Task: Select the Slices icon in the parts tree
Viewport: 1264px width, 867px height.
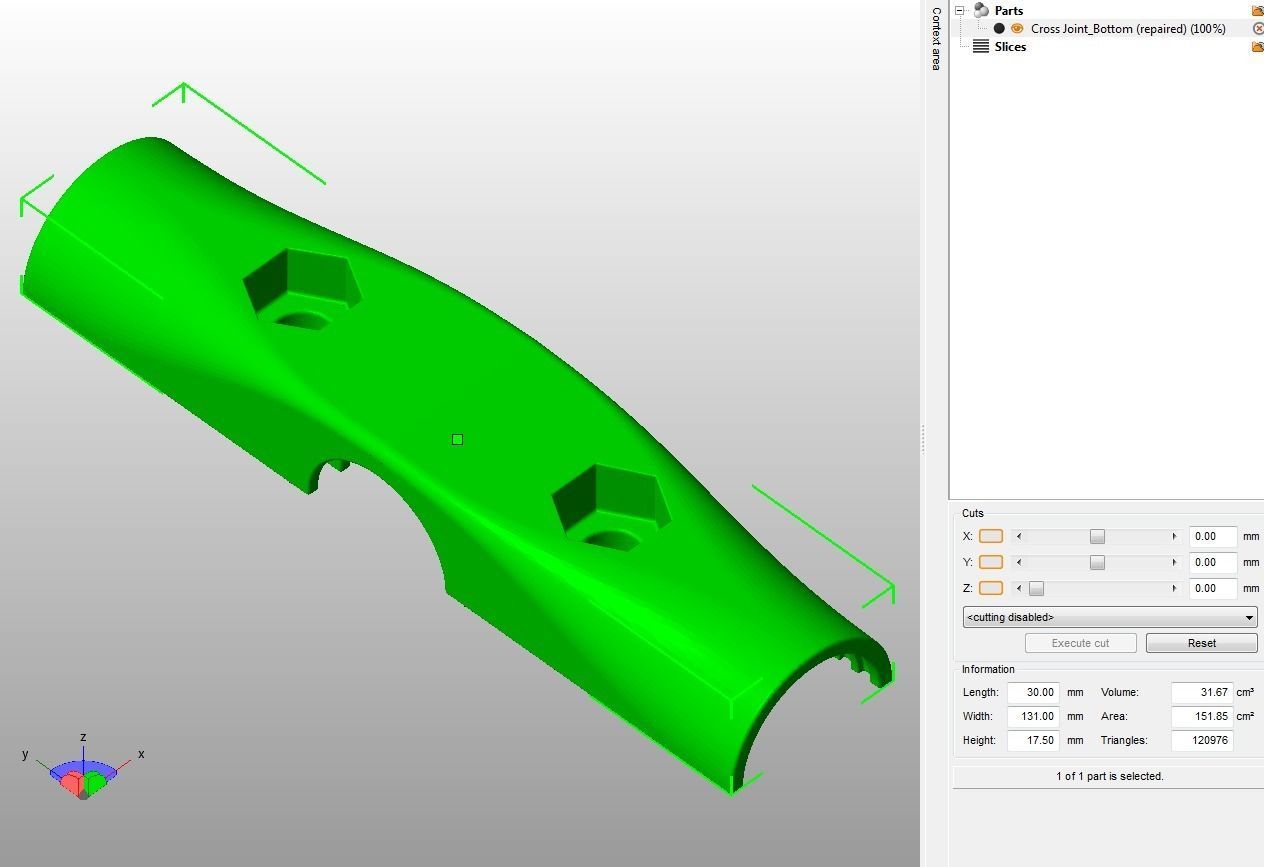Action: click(979, 46)
